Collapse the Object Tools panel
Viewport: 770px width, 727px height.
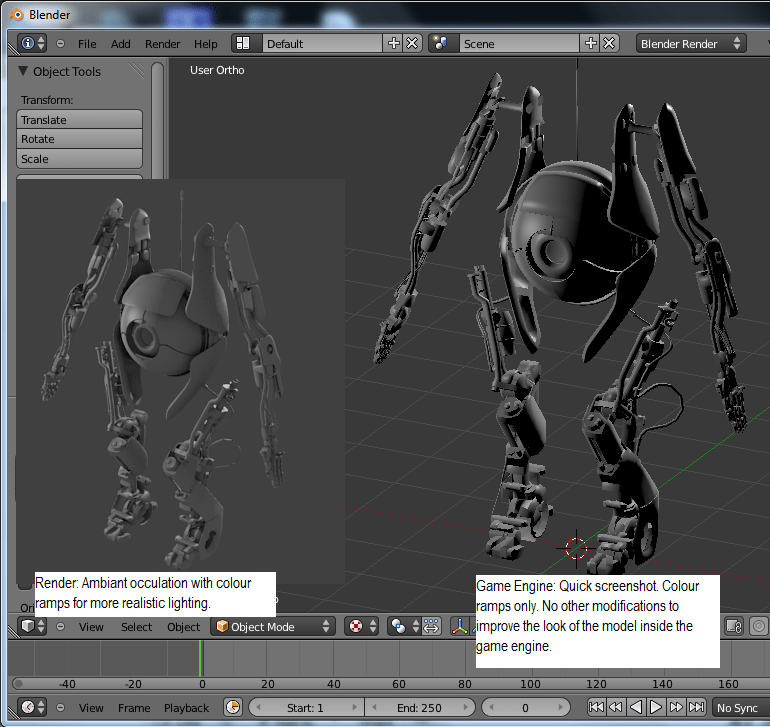point(23,71)
